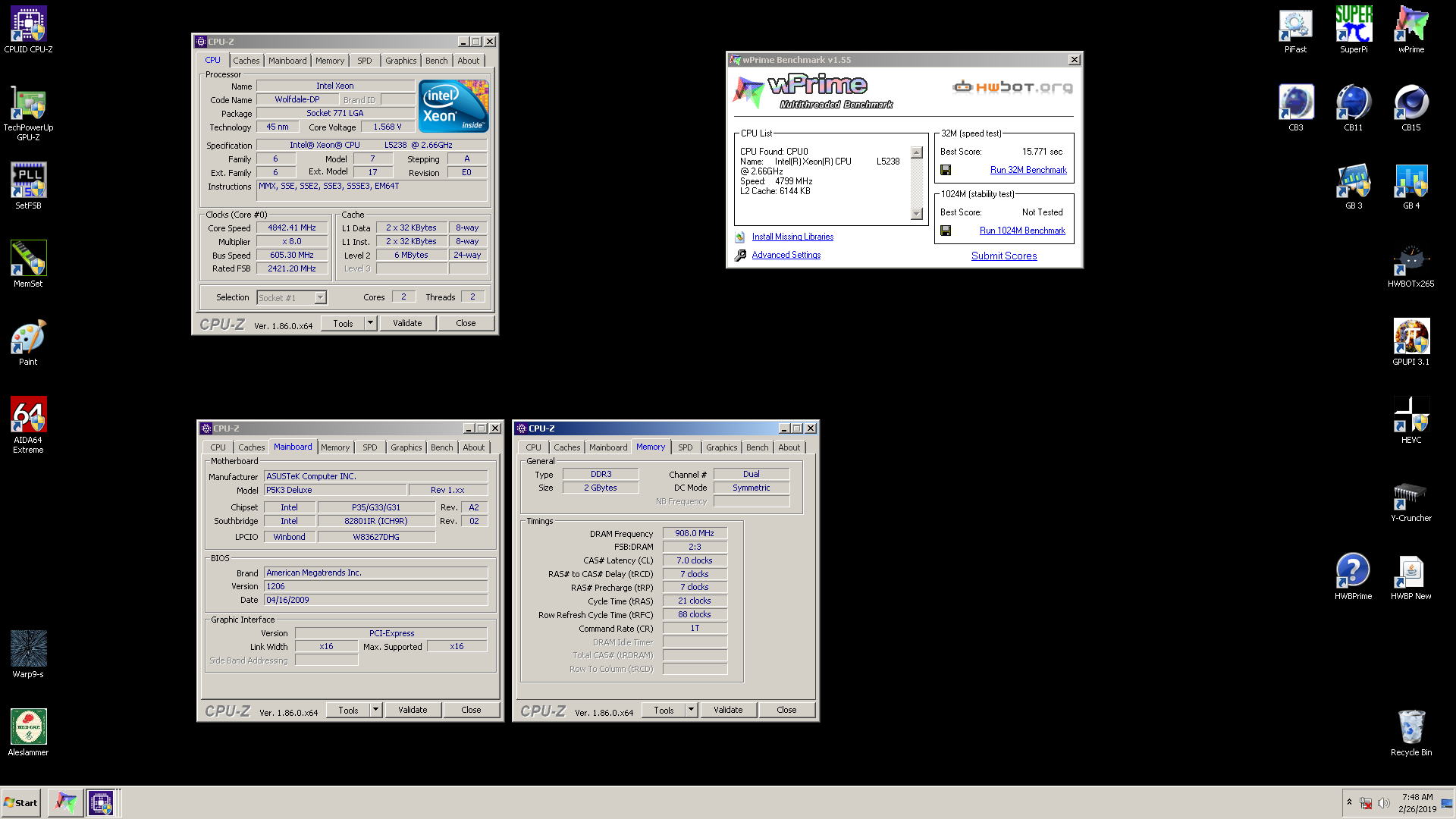Image resolution: width=1456 pixels, height=819 pixels.
Task: Open the Aleslammer desktop icon
Action: point(28,733)
